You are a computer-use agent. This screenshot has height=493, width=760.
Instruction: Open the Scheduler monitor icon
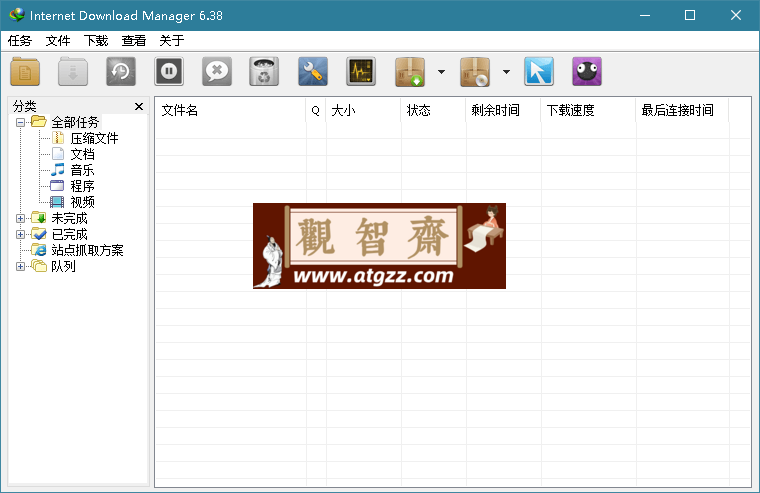click(361, 72)
